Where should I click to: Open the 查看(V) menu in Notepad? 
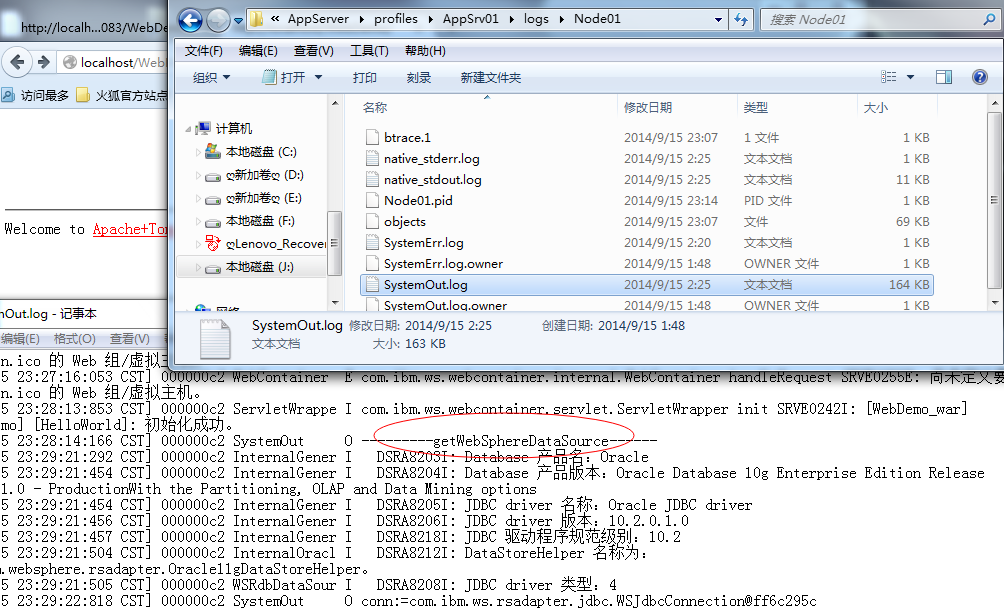coord(130,339)
